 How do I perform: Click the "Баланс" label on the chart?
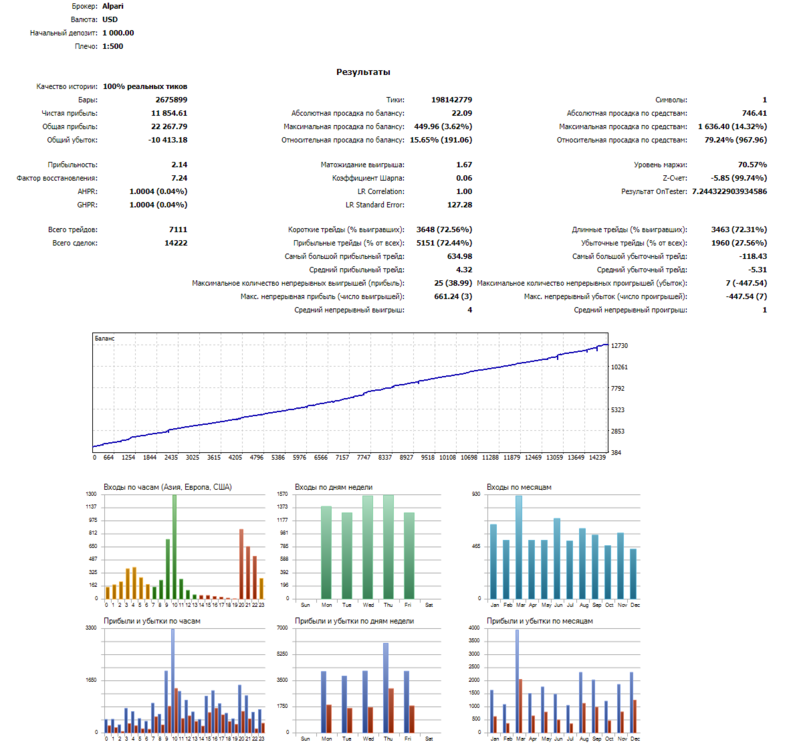tap(105, 338)
